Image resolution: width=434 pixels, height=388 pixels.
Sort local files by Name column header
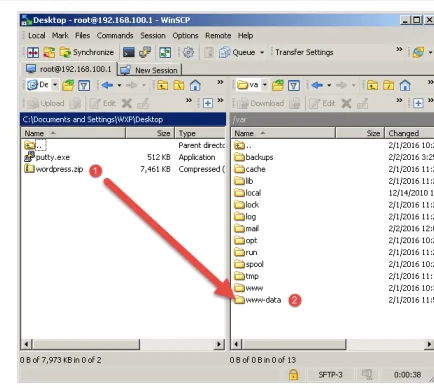tap(73, 133)
